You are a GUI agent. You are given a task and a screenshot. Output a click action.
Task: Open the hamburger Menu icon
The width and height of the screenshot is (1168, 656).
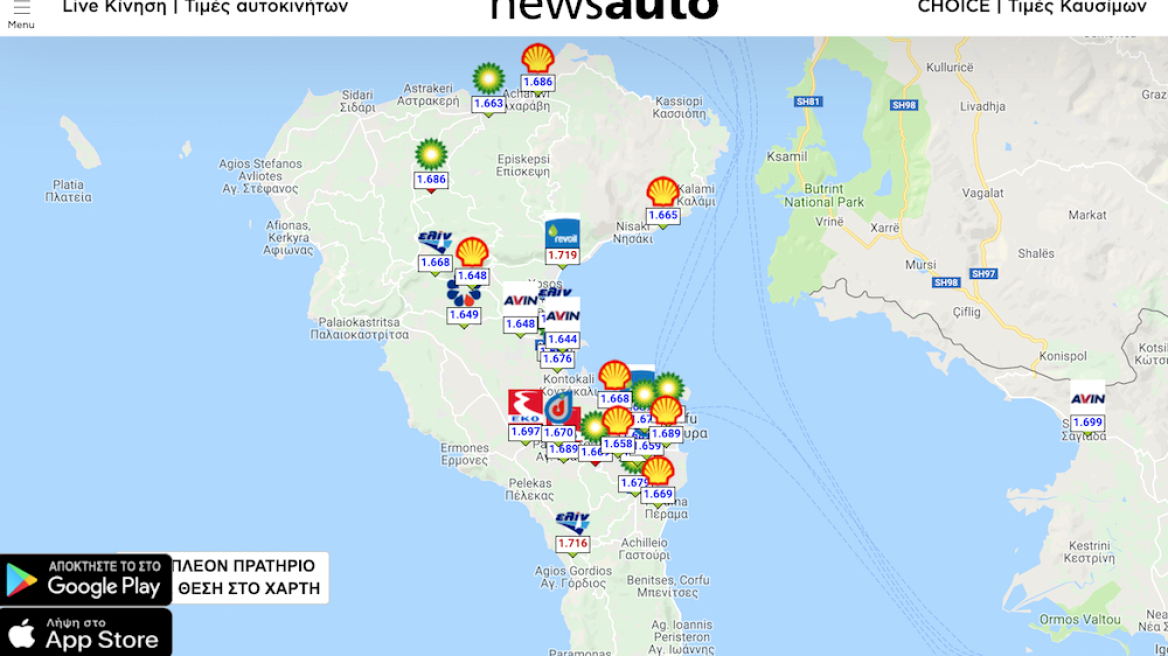(x=21, y=10)
